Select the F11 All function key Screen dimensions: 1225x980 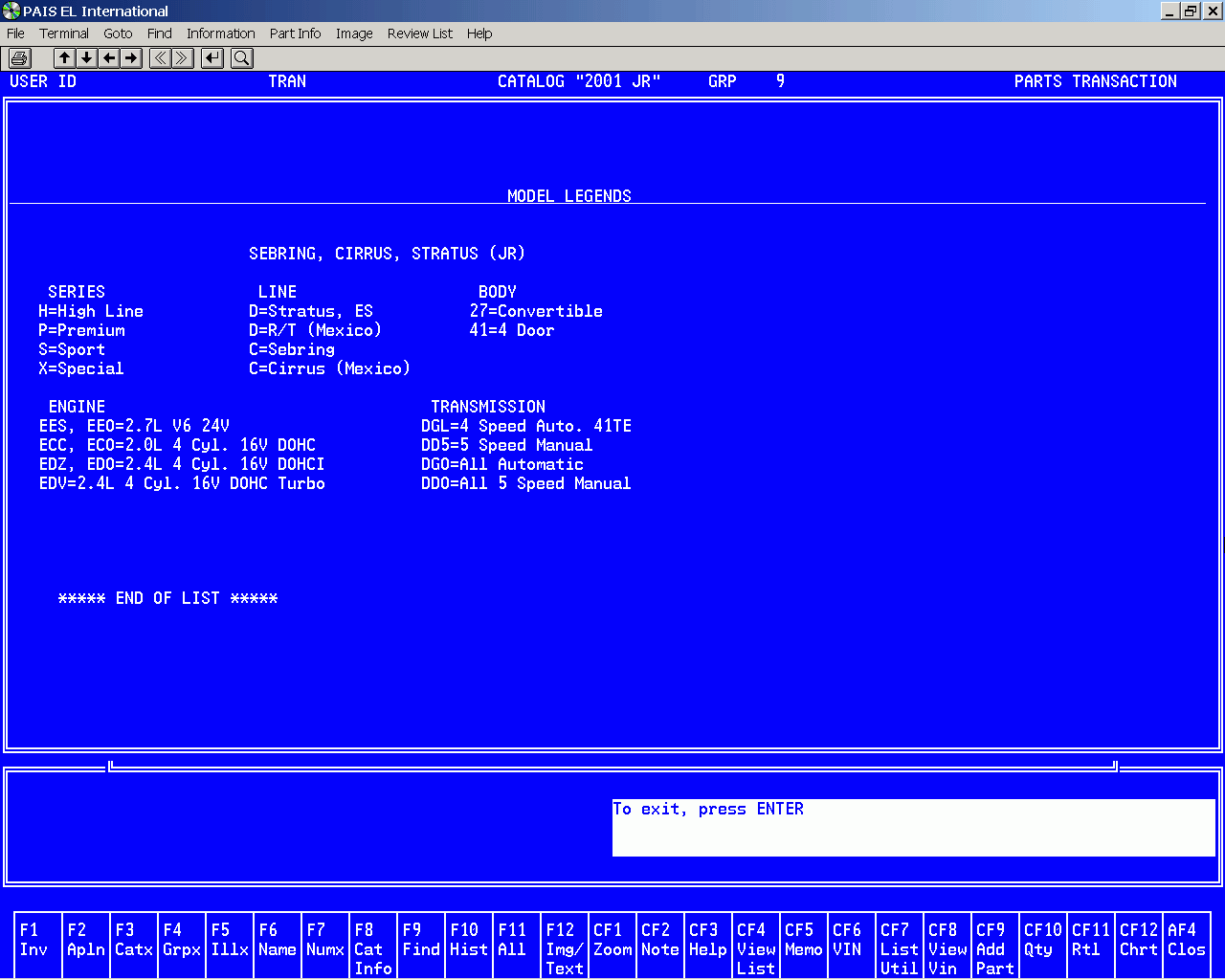click(517, 946)
